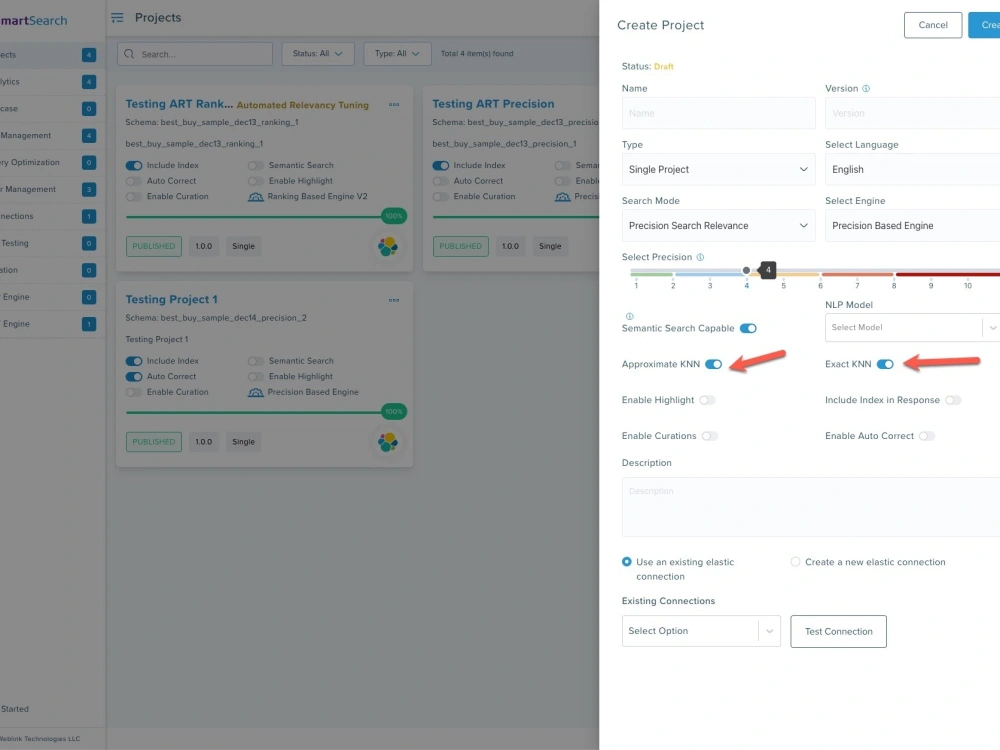Click the Select Precision info icon
This screenshot has width=1000, height=750.
pyautogui.click(x=700, y=257)
